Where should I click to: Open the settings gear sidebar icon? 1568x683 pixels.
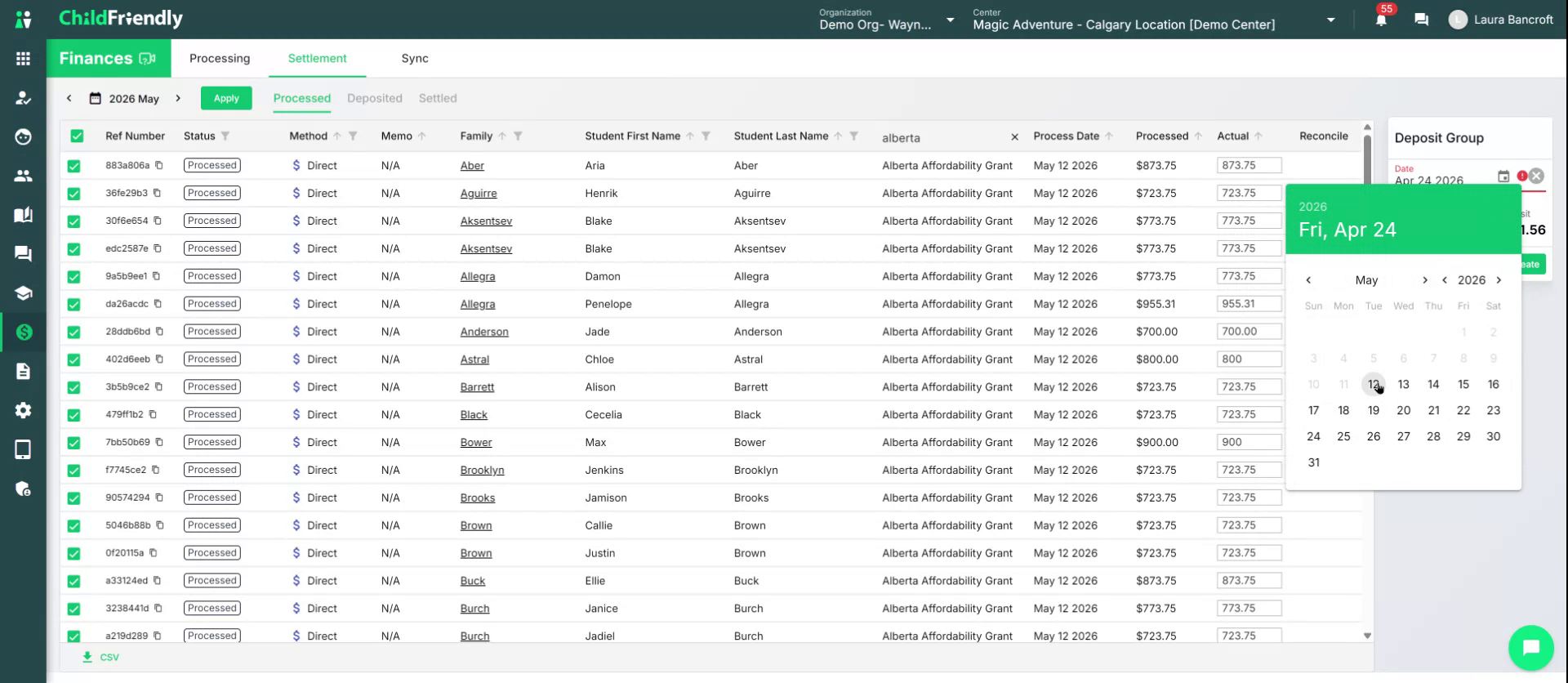[x=23, y=410]
